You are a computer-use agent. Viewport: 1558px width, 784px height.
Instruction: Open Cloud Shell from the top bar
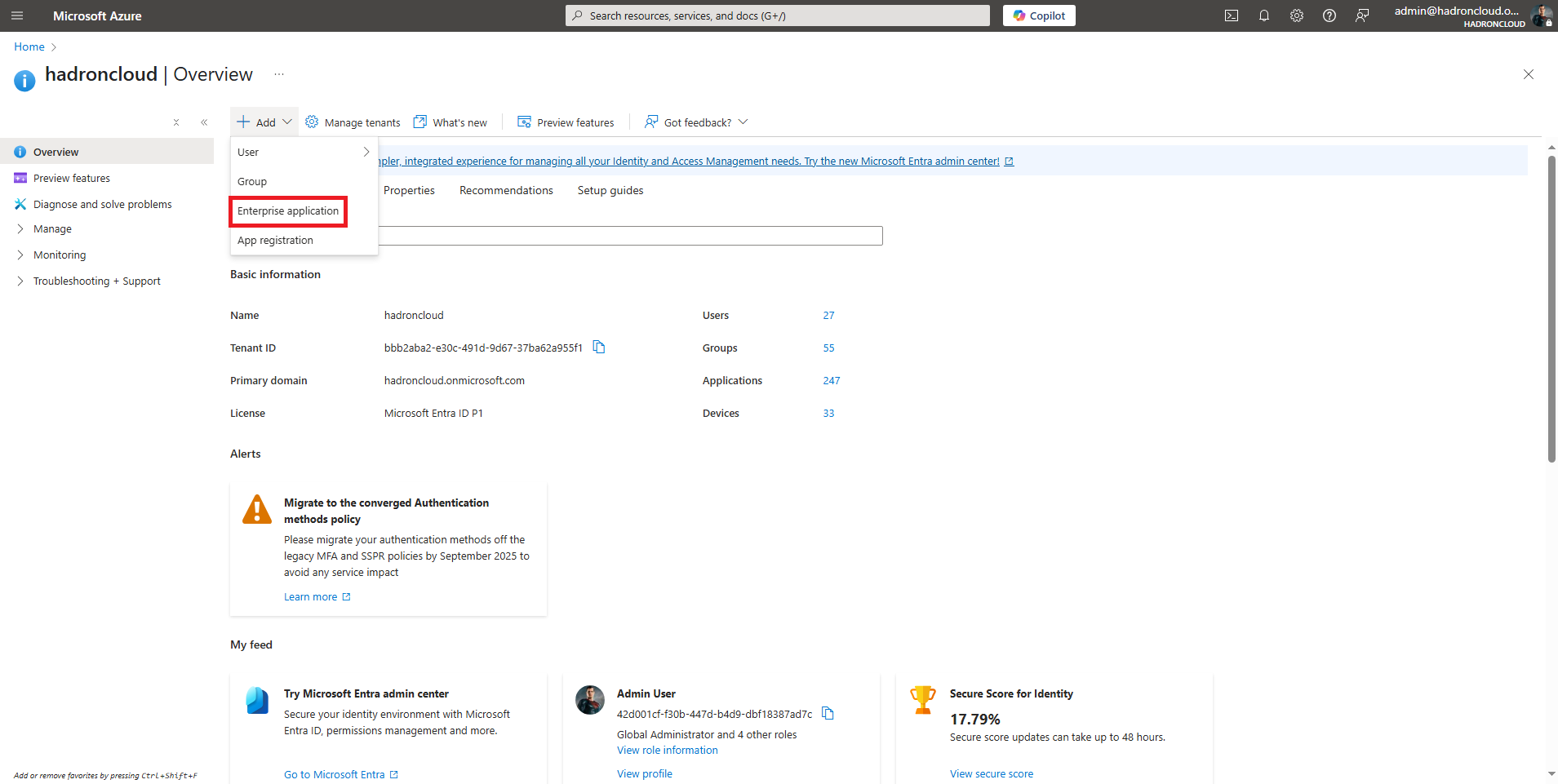click(1232, 16)
